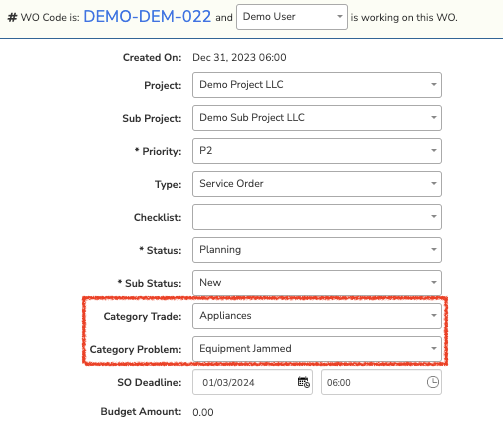Open the Sub Status dropdown showing New

pyautogui.click(x=317, y=283)
